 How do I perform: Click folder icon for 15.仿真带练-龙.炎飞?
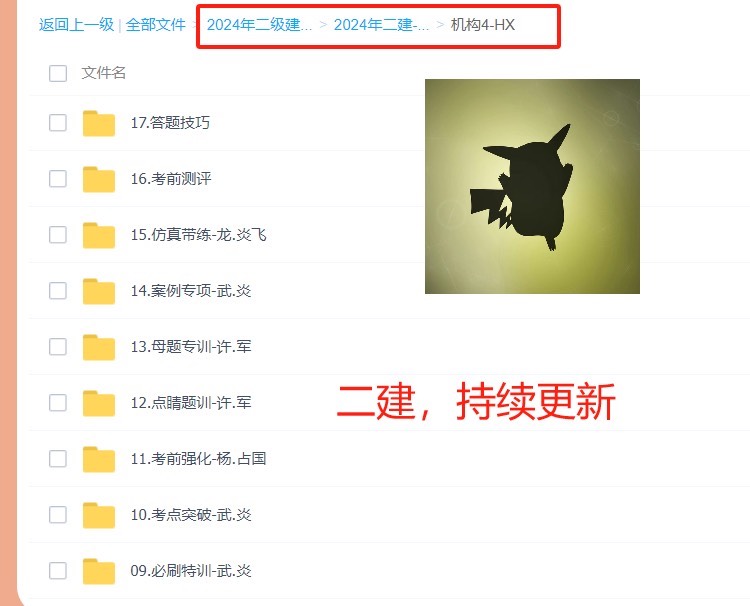99,235
